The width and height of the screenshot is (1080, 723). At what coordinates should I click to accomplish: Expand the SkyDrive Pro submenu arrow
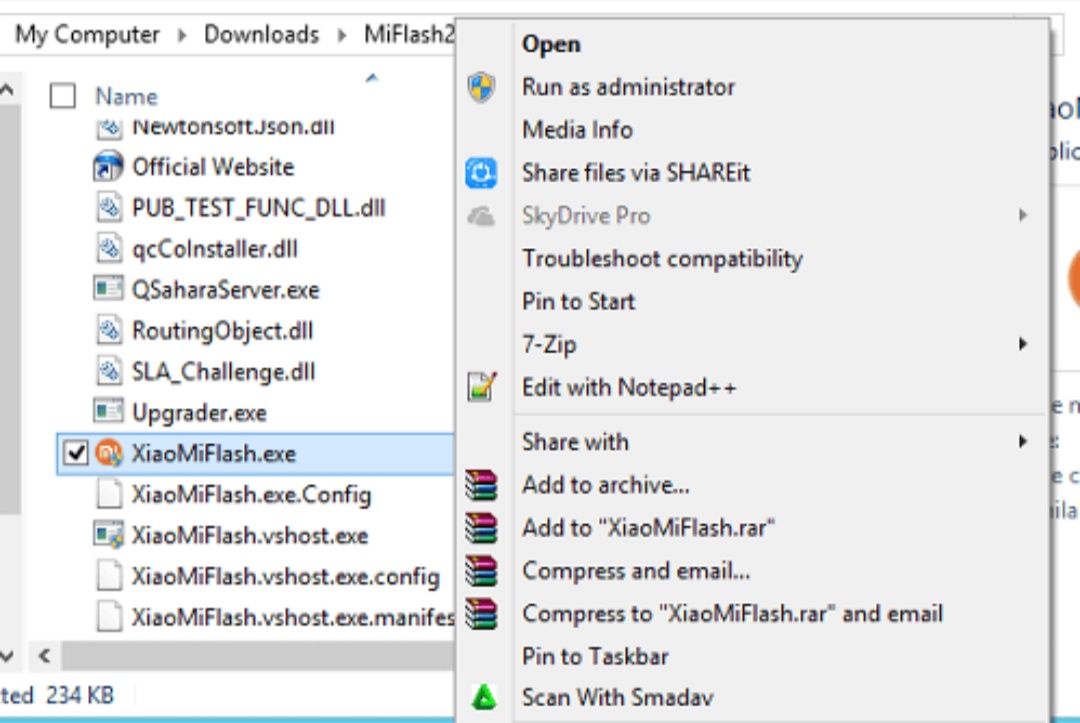click(1023, 216)
